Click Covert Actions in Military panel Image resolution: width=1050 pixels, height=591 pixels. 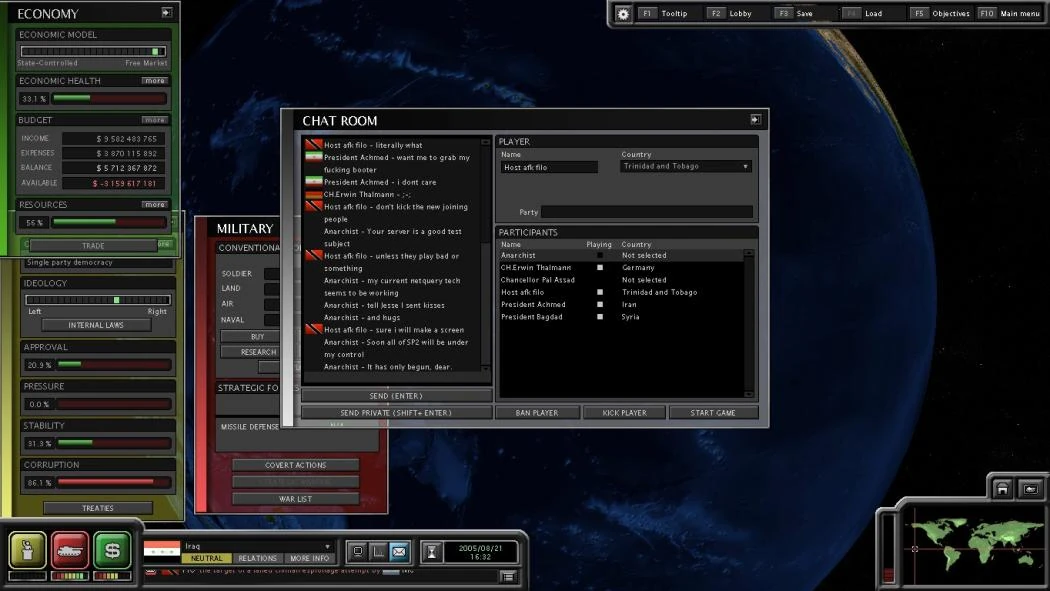295,465
